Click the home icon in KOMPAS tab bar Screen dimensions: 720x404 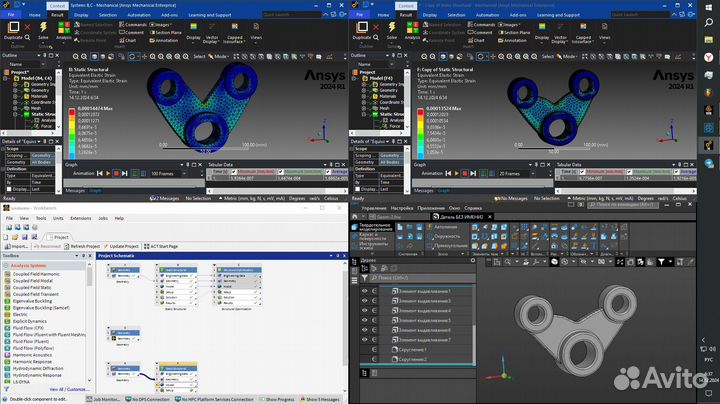tap(354, 217)
